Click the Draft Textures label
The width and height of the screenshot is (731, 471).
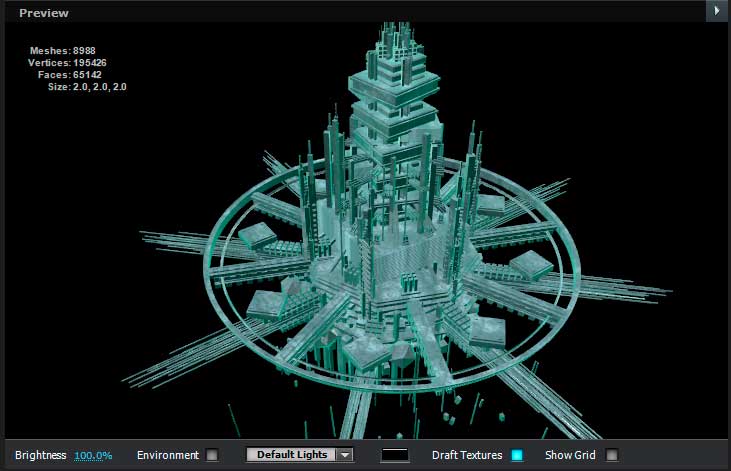coord(467,455)
